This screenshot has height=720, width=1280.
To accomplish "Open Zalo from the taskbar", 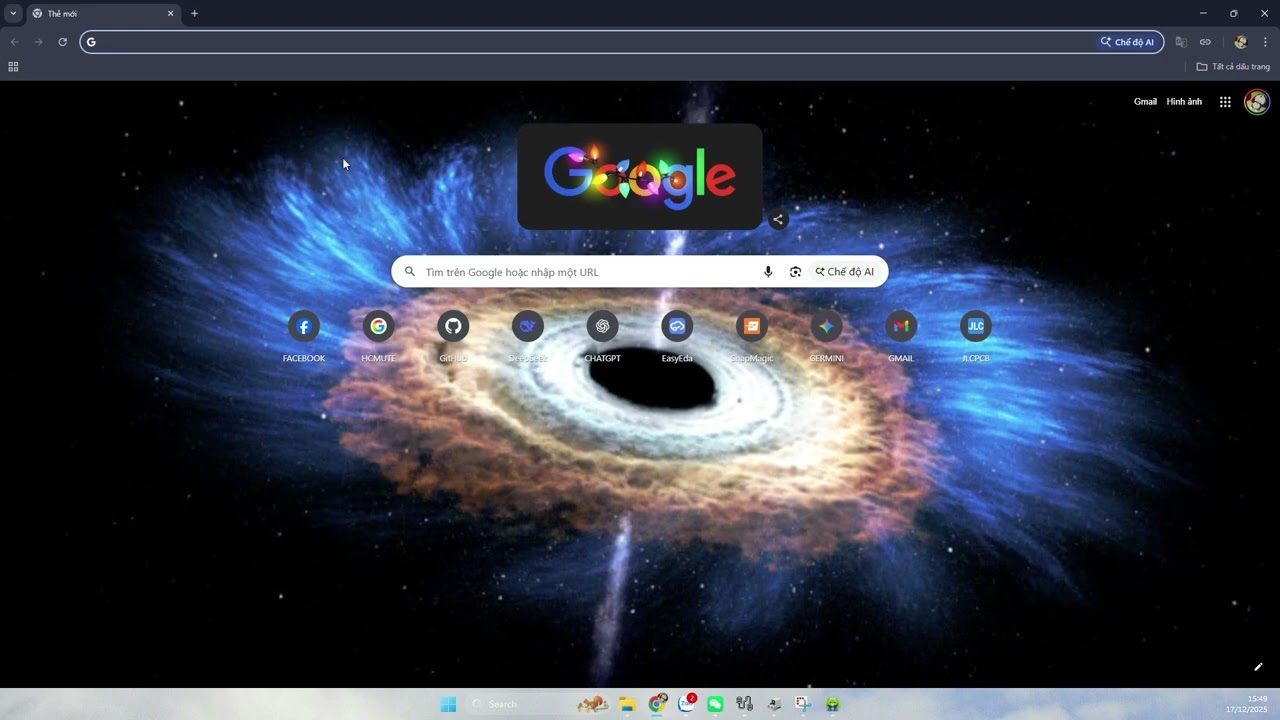I will tap(686, 704).
